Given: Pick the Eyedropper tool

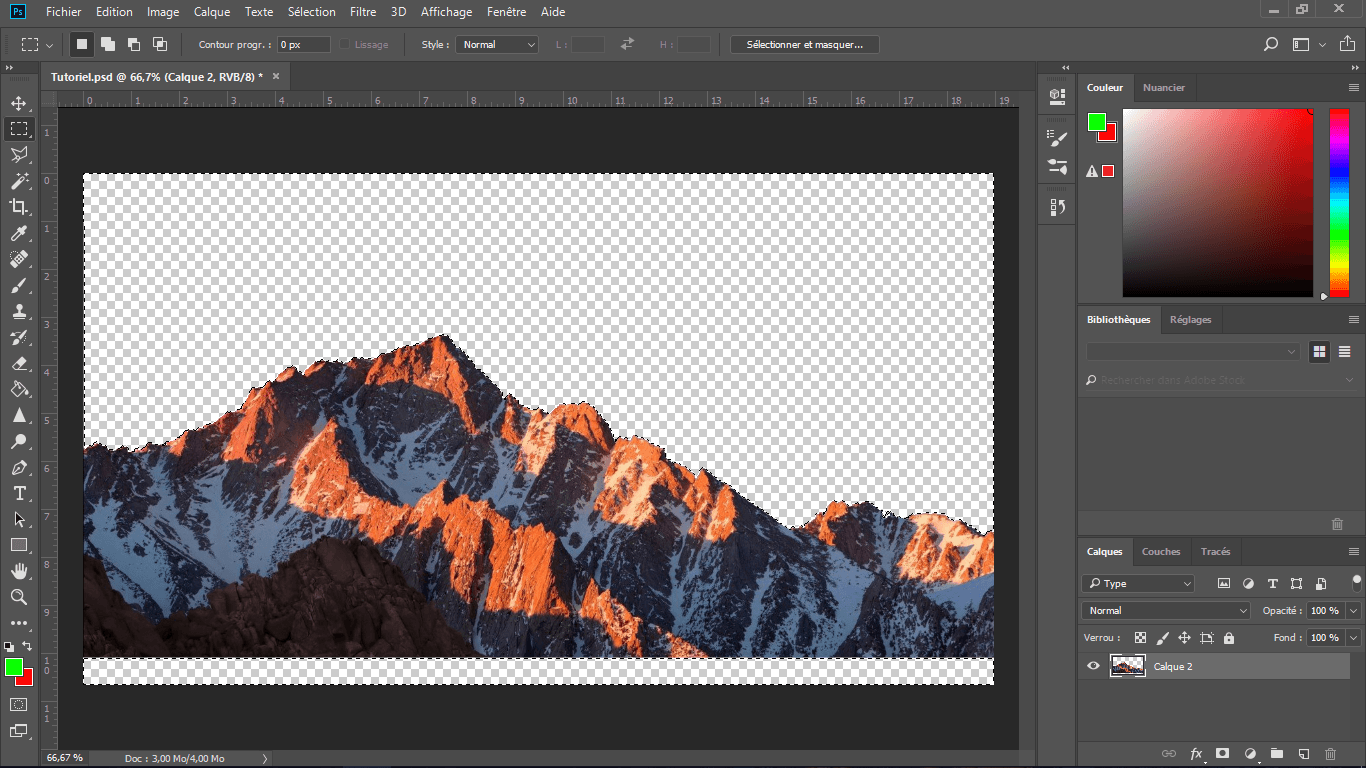Looking at the screenshot, I should [x=19, y=233].
